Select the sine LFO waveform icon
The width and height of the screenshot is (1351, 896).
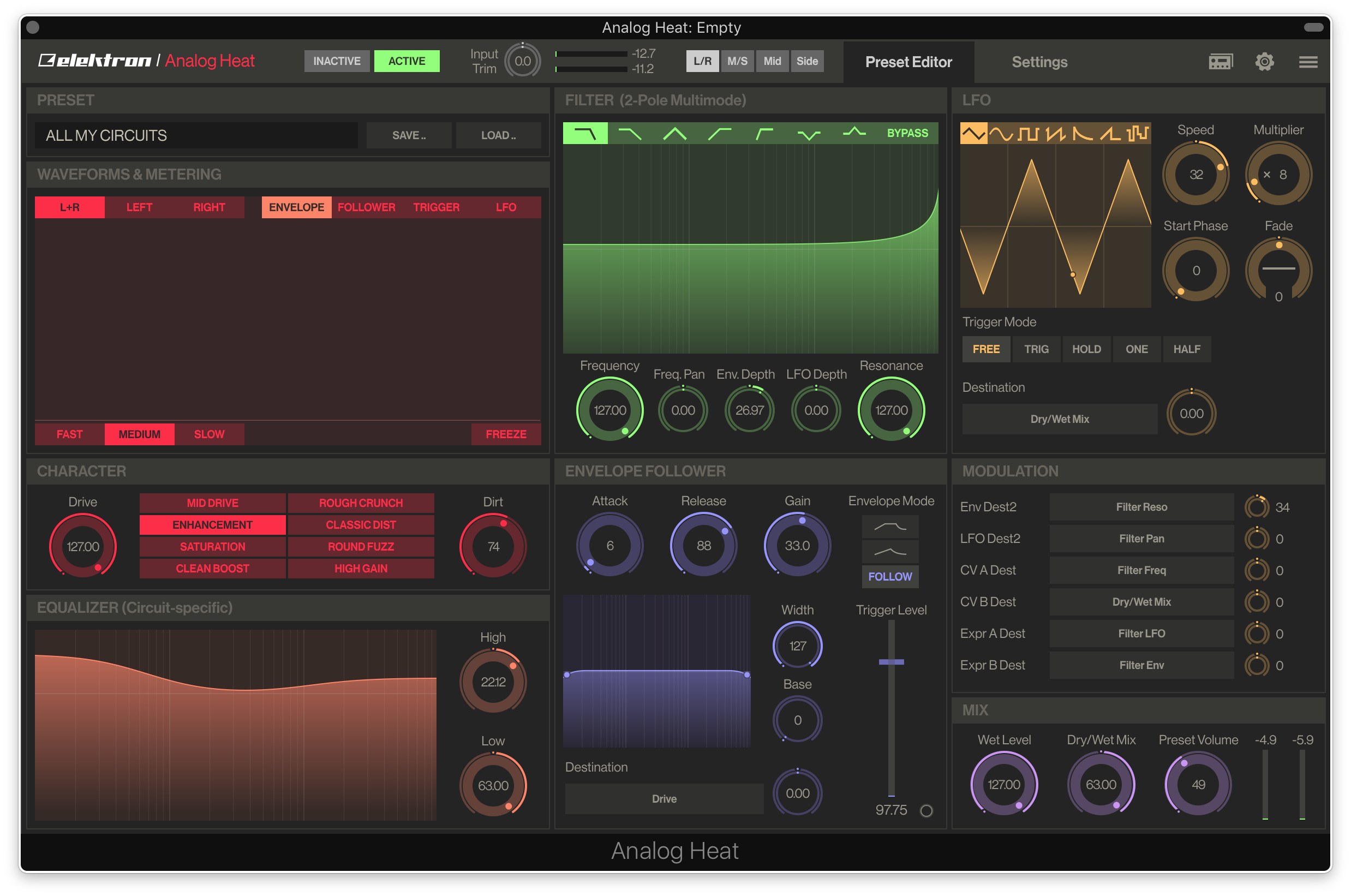(x=1001, y=133)
